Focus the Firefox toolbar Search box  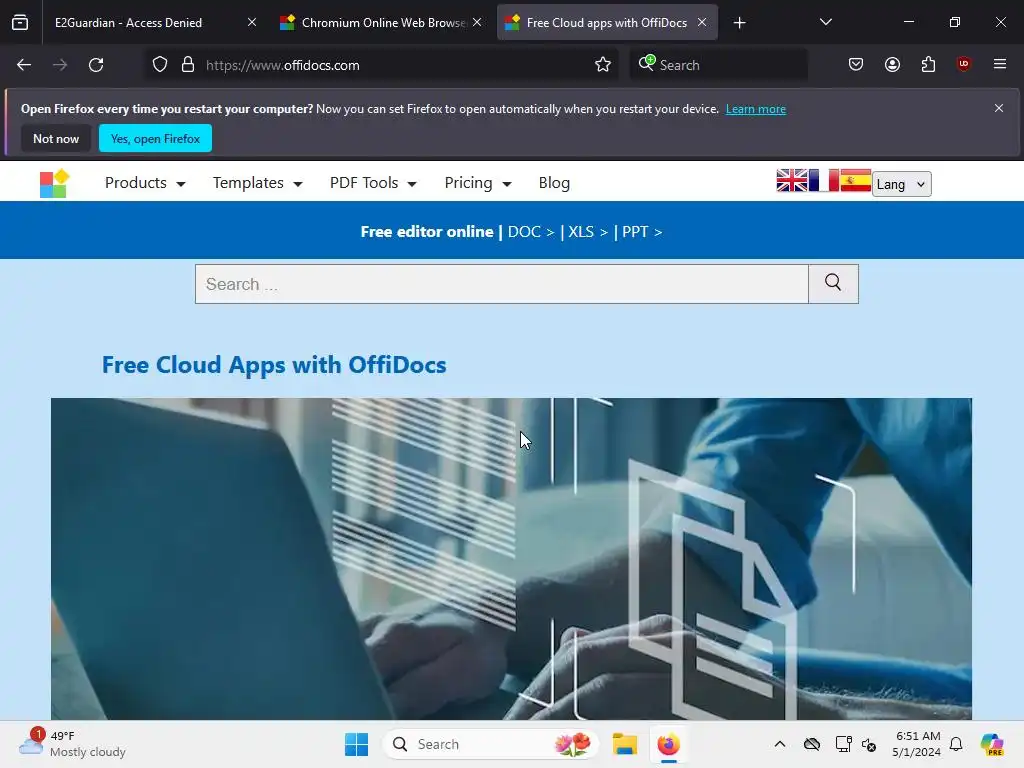point(718,65)
